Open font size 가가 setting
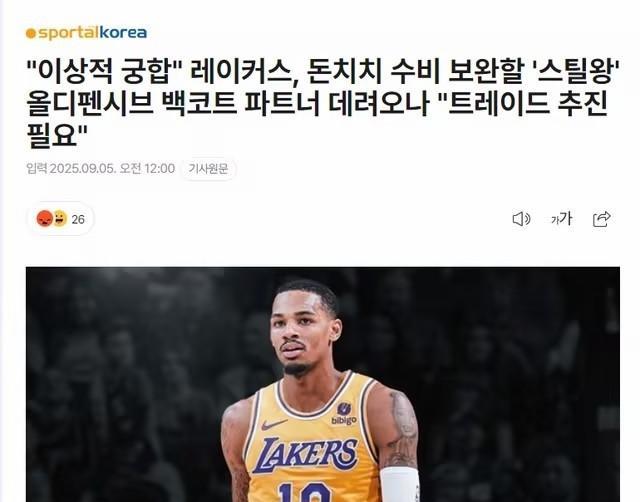Image resolution: width=640 pixels, height=502 pixels. (562, 219)
